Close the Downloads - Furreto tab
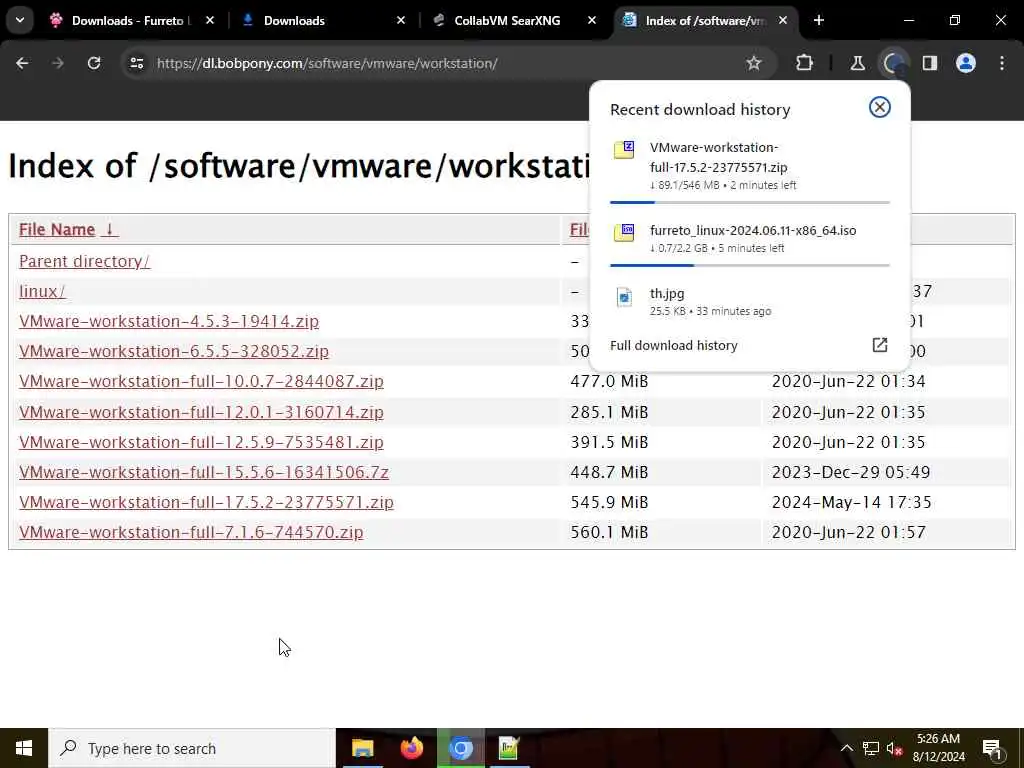The image size is (1024, 768). click(210, 20)
